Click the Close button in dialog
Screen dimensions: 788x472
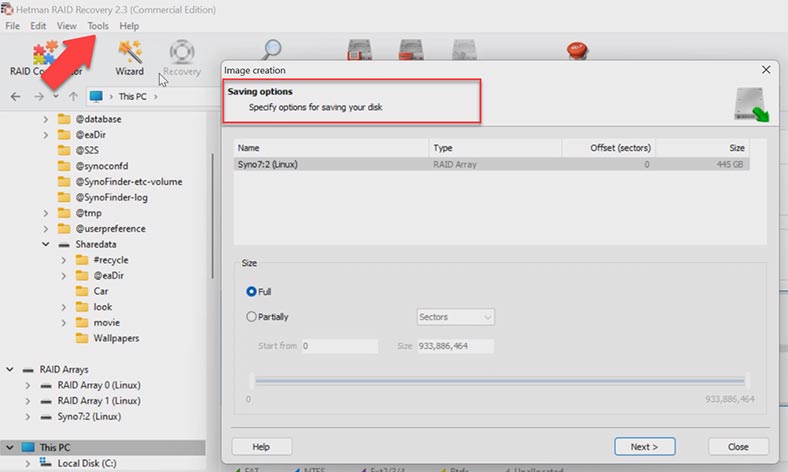click(x=738, y=446)
